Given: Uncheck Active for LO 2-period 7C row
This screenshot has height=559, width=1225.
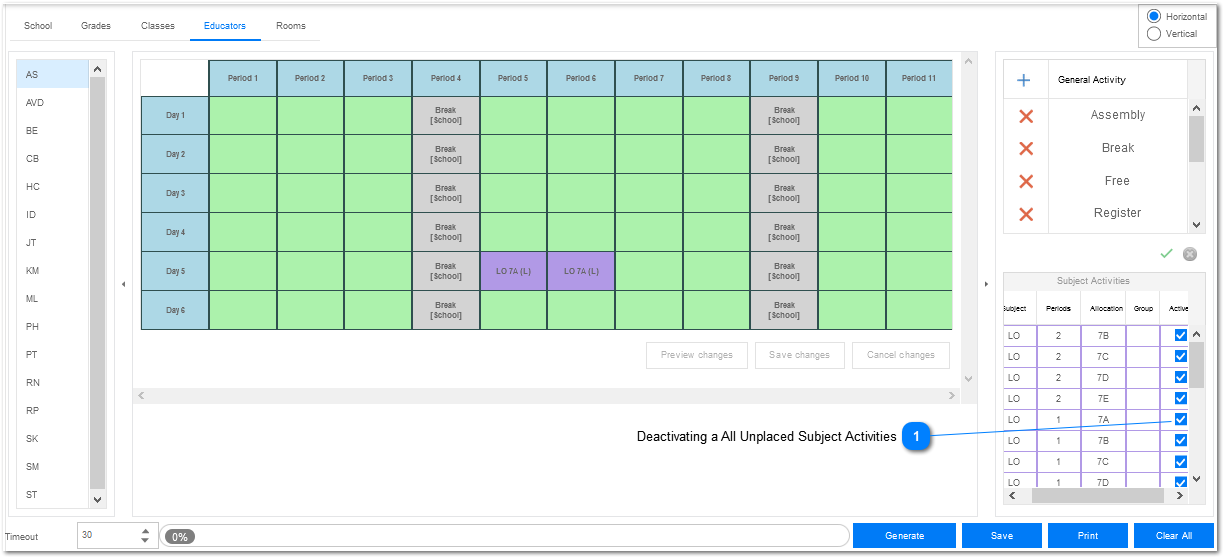Looking at the screenshot, I should click(x=1181, y=356).
